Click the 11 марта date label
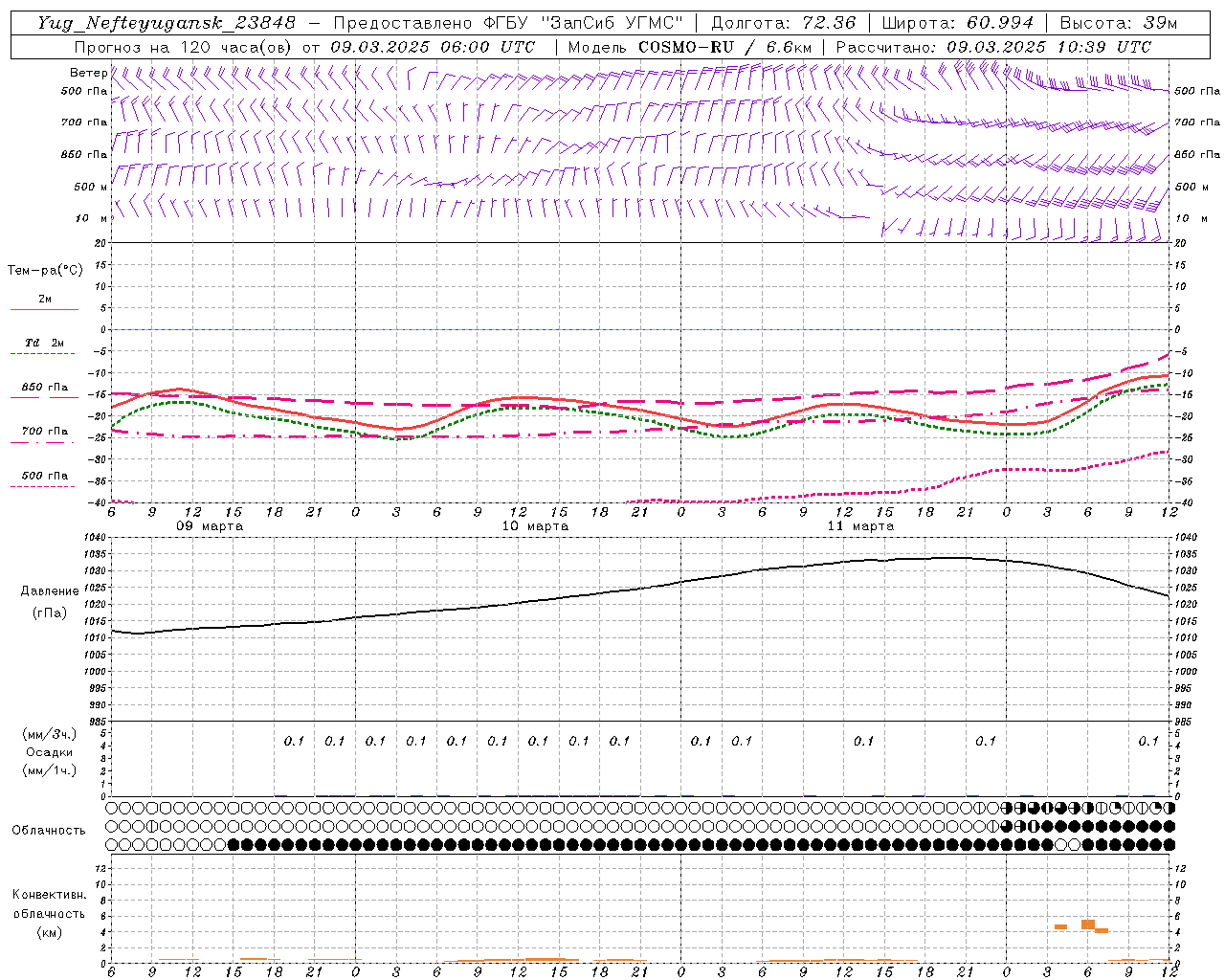1225x980 pixels. pos(860,526)
